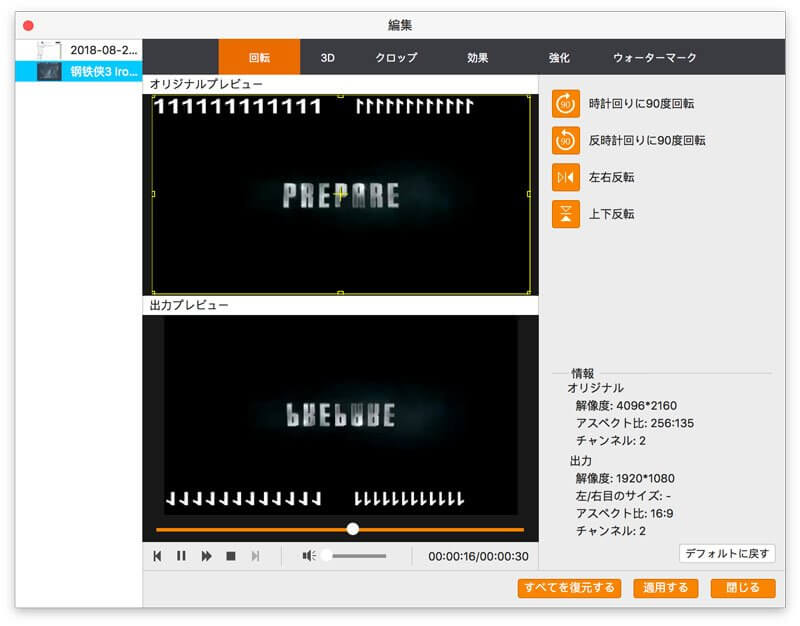Click the 出力プレビュー heading
The width and height of the screenshot is (800, 626).
[x=189, y=306]
